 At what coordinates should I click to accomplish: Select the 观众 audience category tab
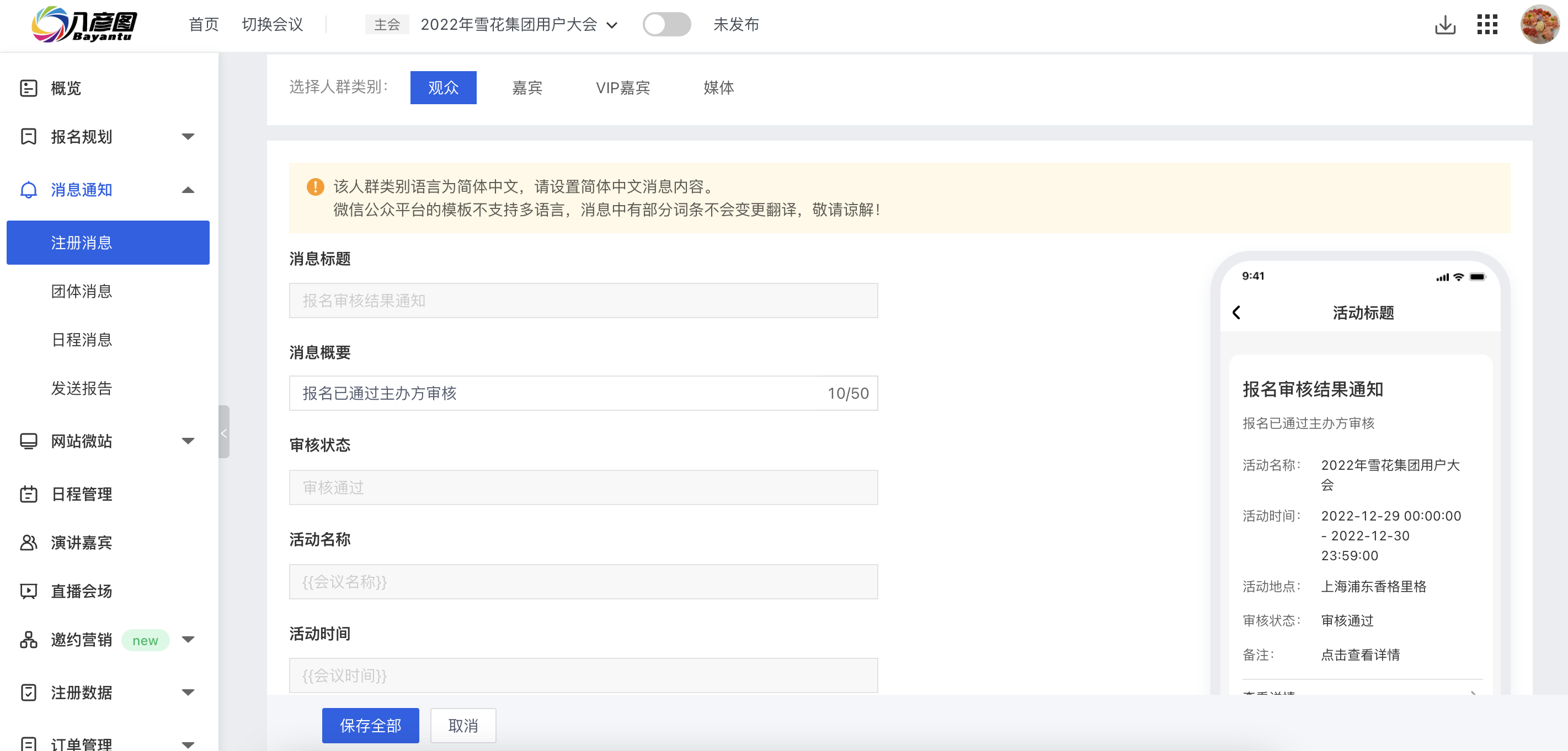(443, 88)
